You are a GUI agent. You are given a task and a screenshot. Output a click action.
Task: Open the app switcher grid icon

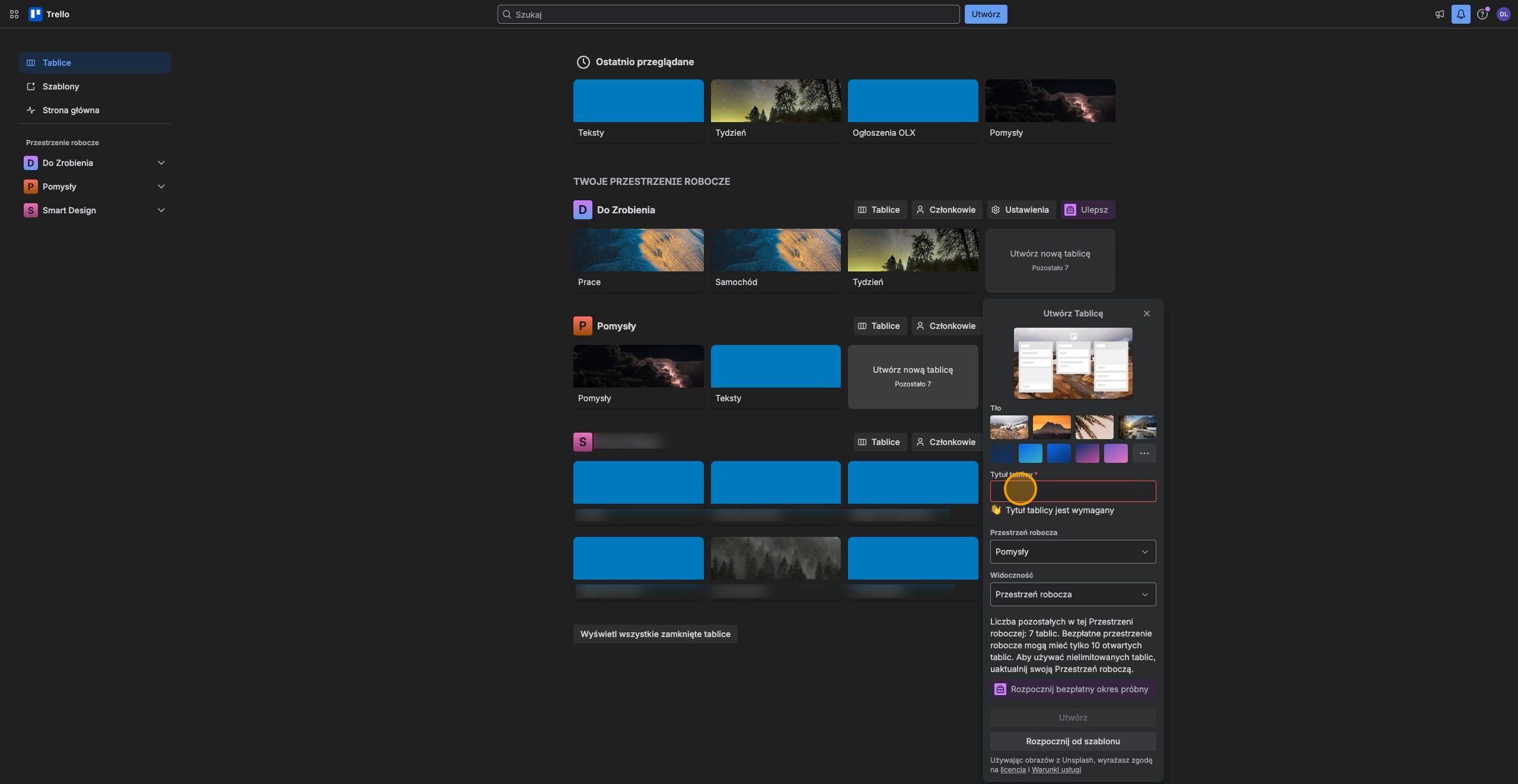tap(14, 14)
